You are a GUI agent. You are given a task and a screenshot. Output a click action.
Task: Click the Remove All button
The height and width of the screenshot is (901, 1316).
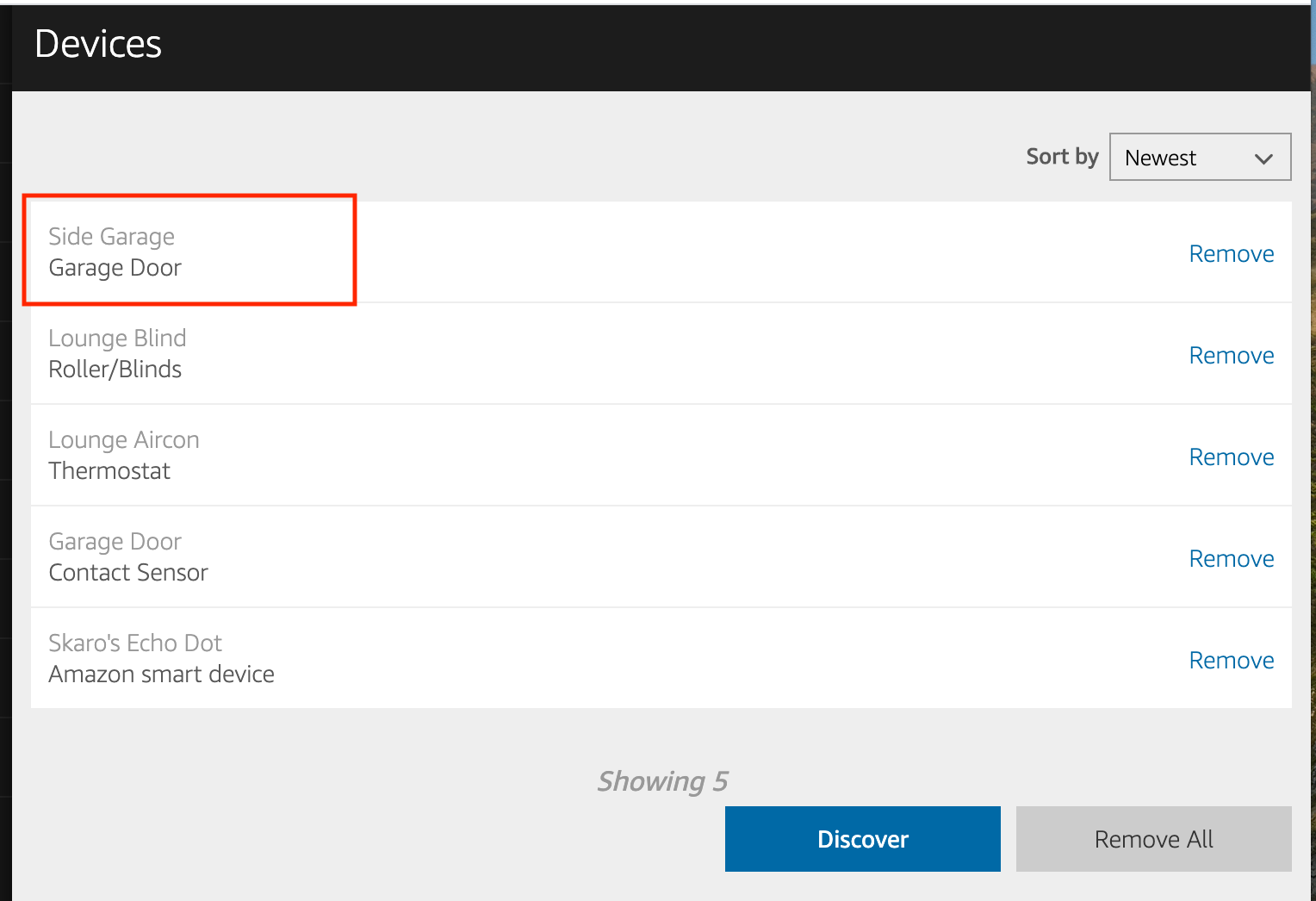[1153, 839]
